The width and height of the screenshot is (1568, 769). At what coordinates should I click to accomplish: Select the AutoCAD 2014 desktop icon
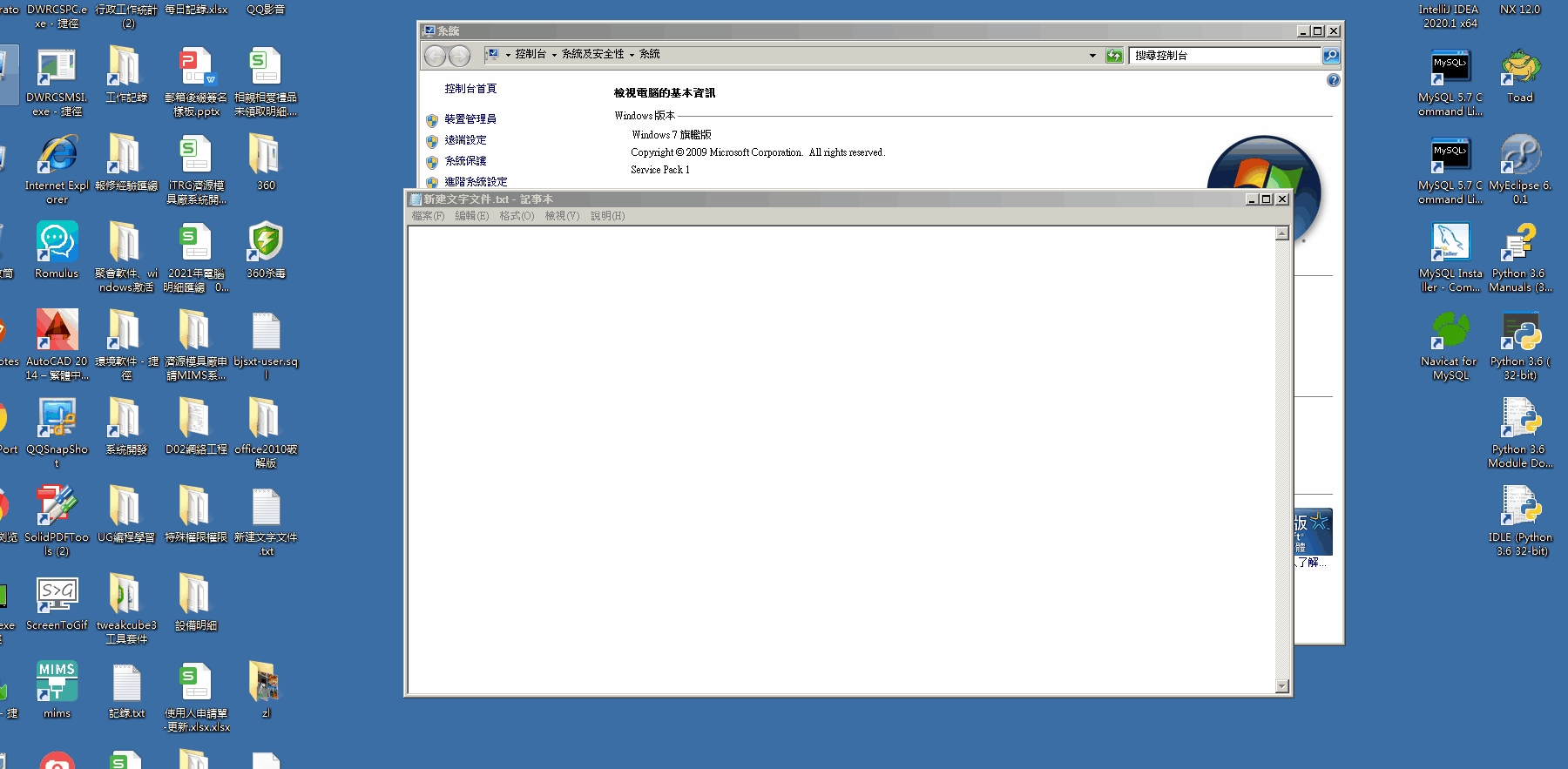pos(57,345)
